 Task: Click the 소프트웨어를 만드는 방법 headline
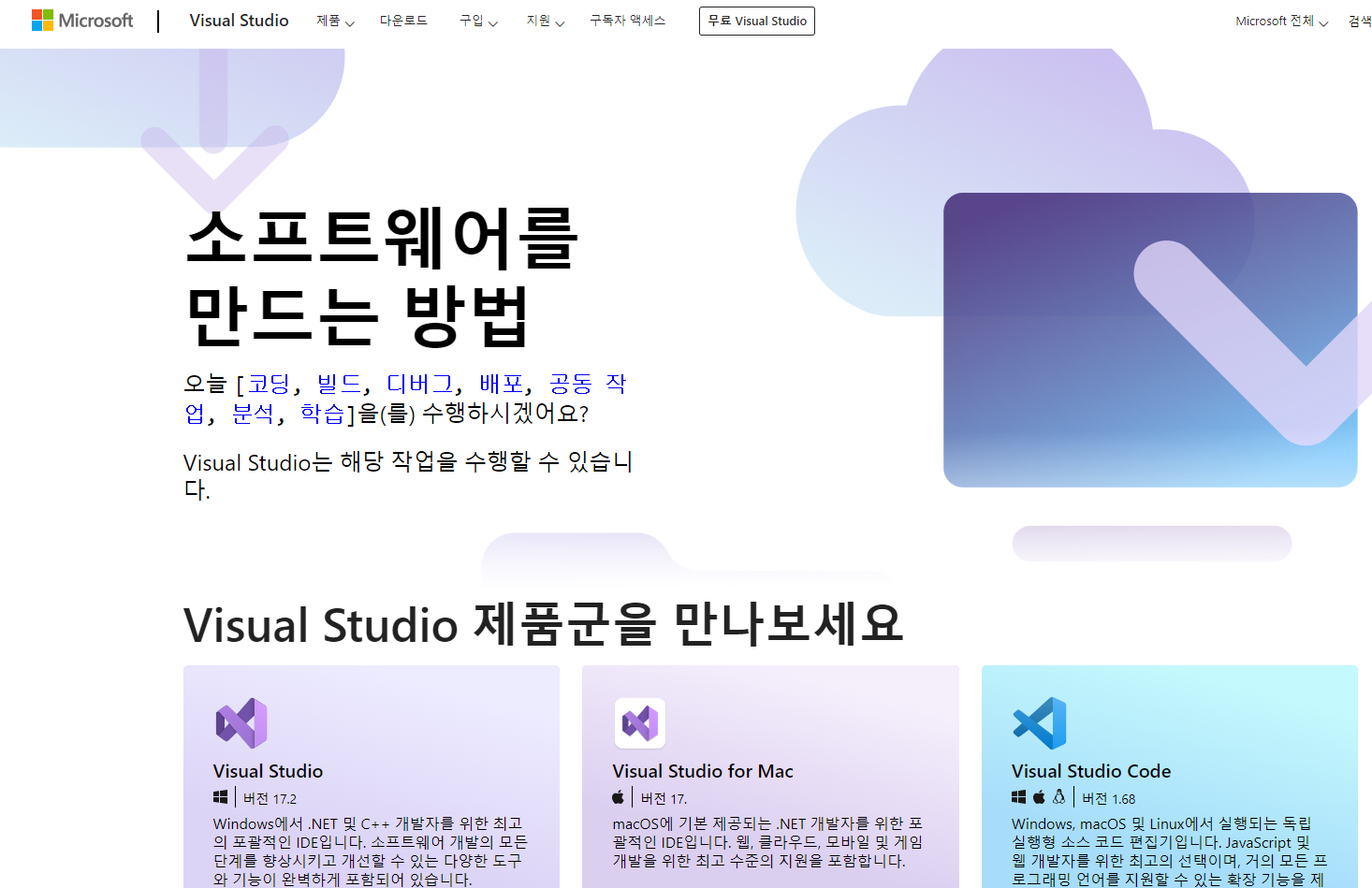coord(382,277)
